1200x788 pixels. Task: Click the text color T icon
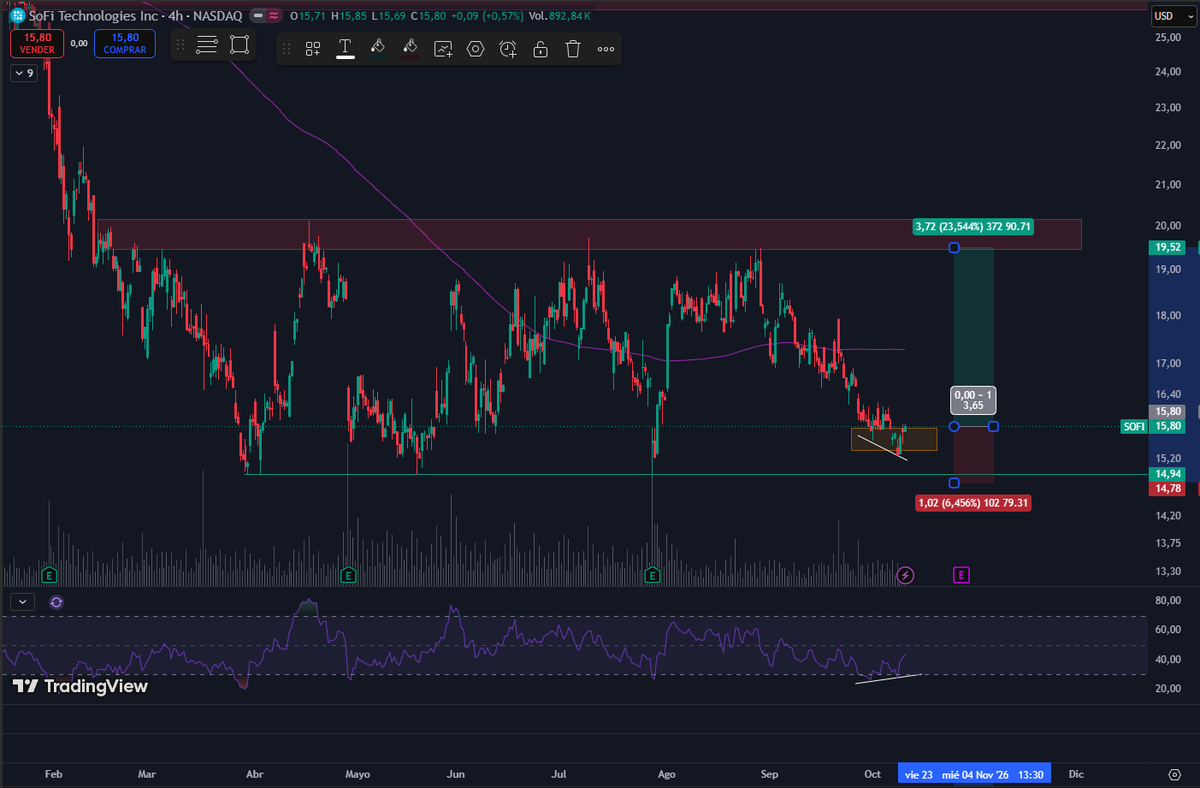[x=345, y=49]
